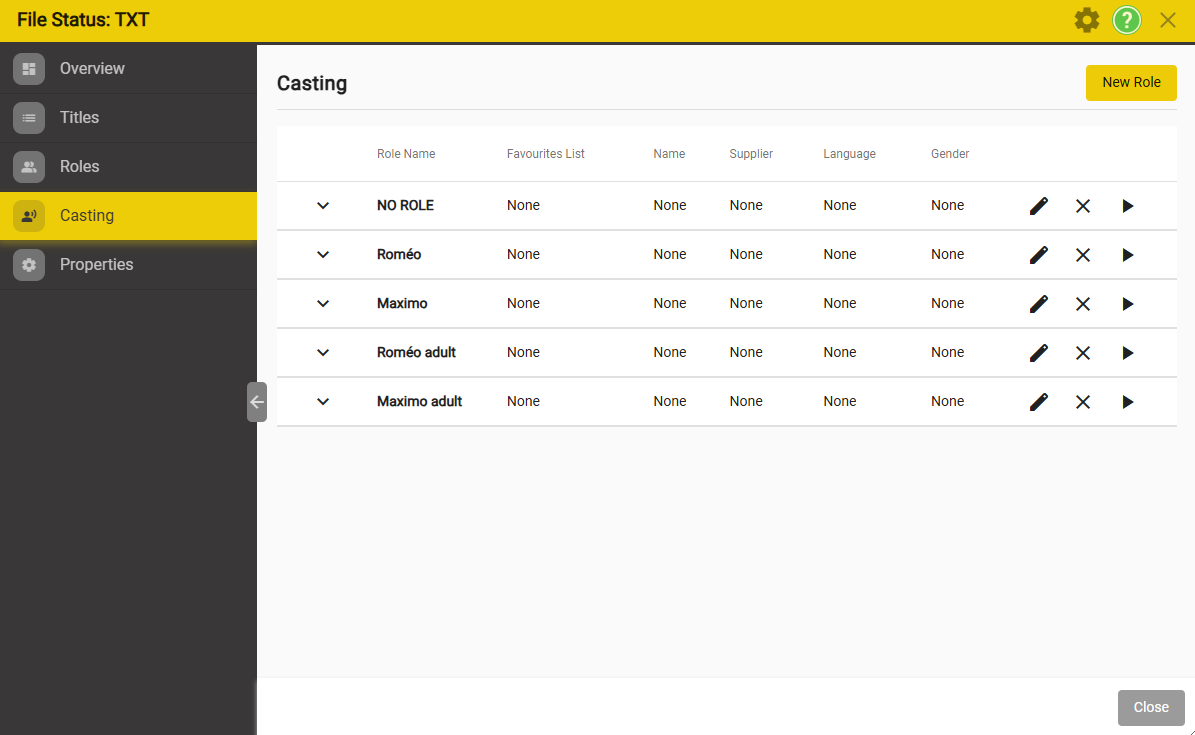Remove the Maximo role with X icon
The image size is (1195, 735).
point(1082,304)
